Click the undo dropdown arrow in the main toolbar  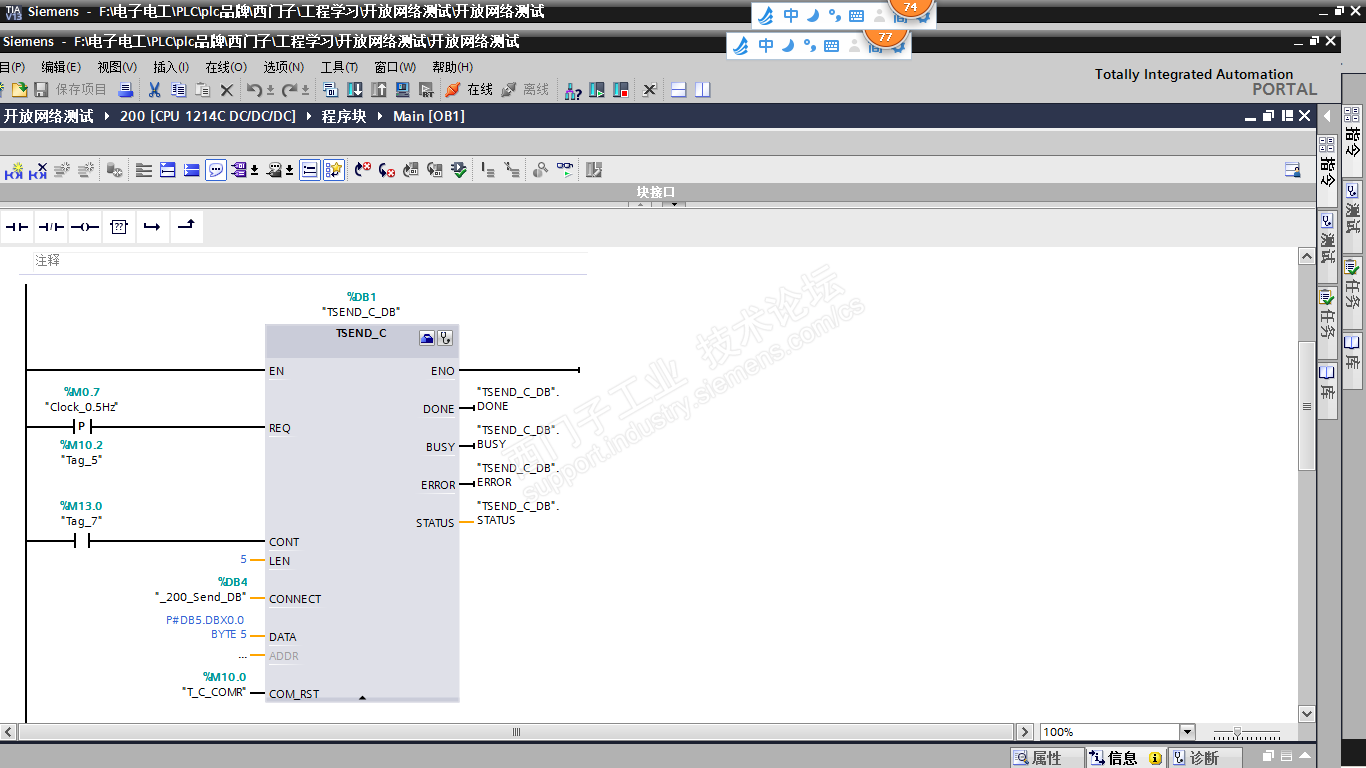(270, 91)
